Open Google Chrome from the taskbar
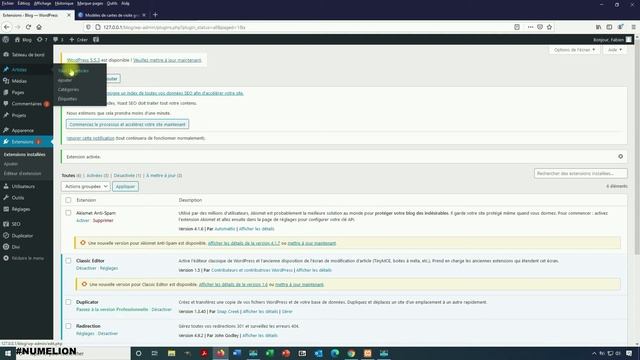The width and height of the screenshot is (640, 360). [351, 353]
